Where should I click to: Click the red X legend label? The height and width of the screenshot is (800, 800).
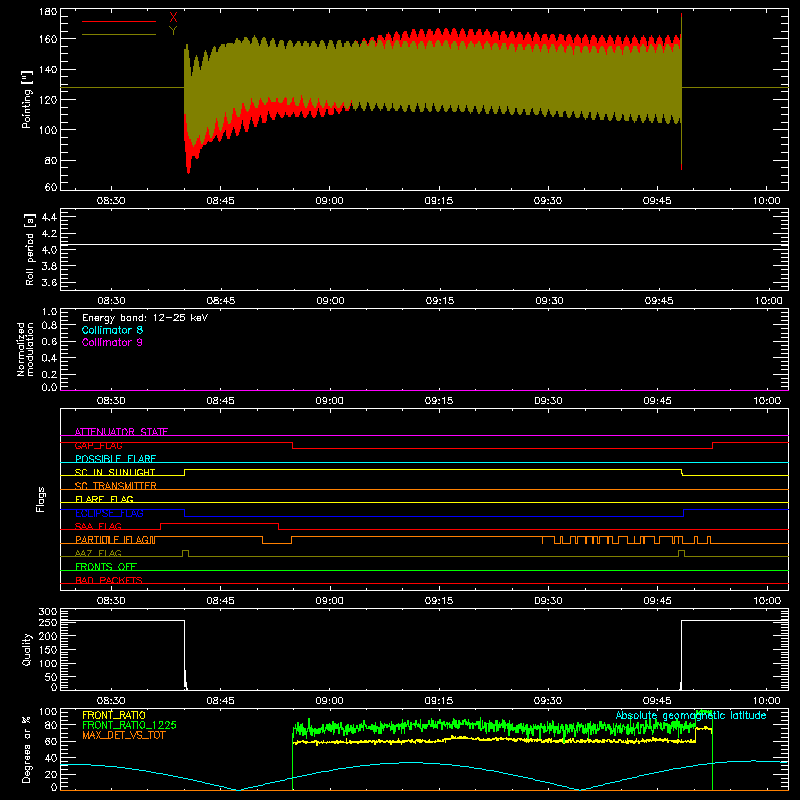(173, 18)
